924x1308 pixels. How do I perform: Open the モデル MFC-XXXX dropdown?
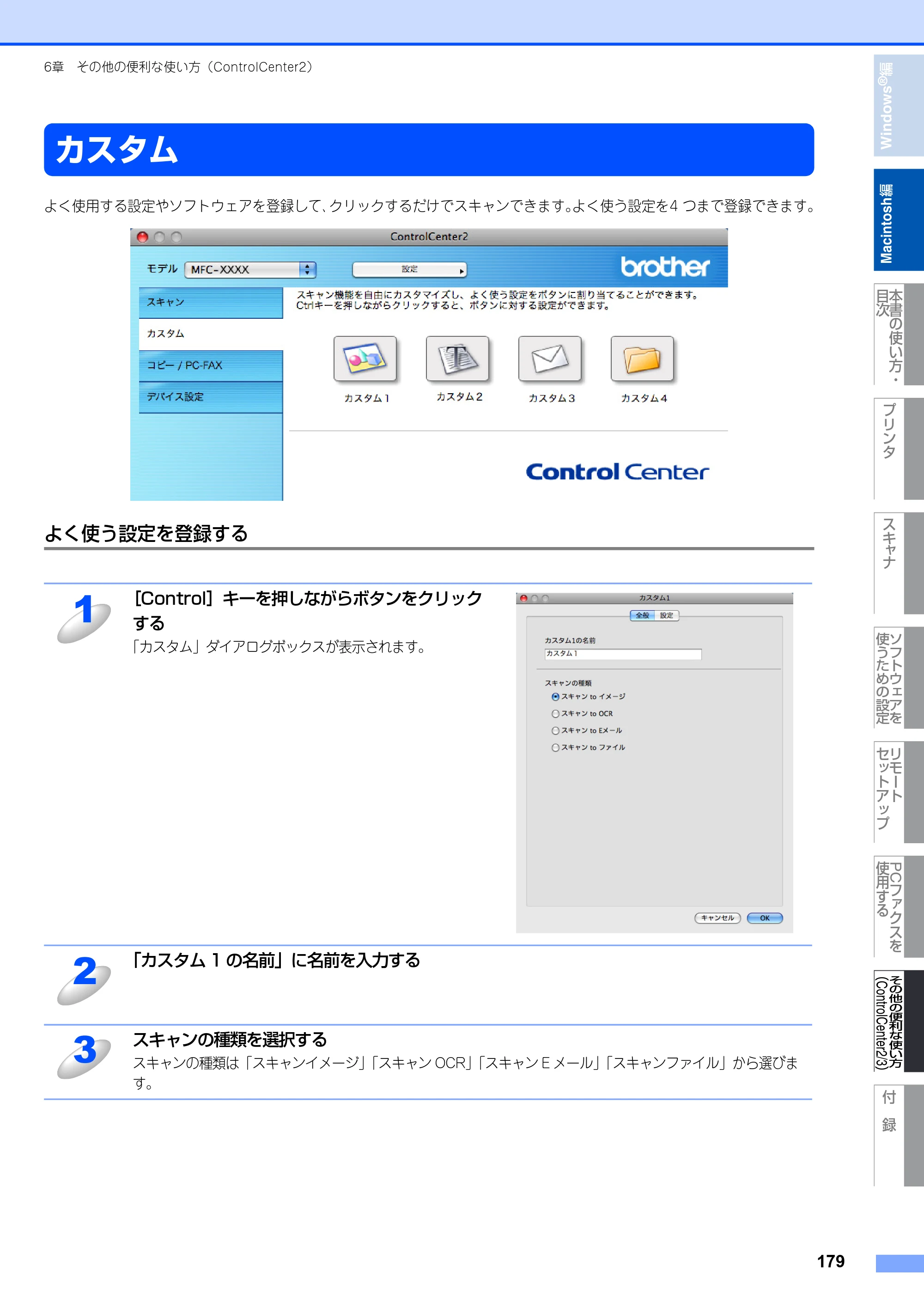point(250,269)
